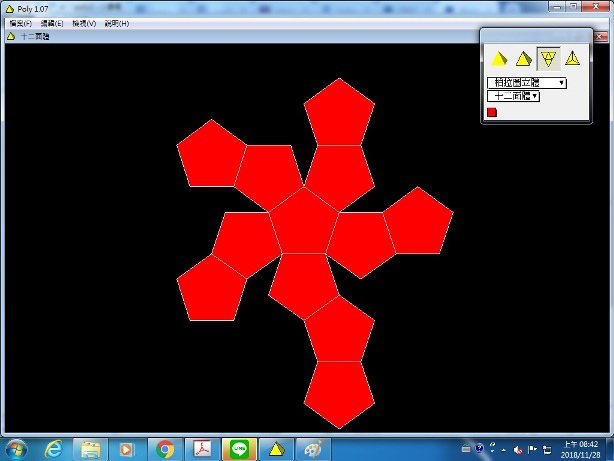Screen dimensions: 614x461
Task: Open the 檔案(F) menu
Action: click(21, 24)
